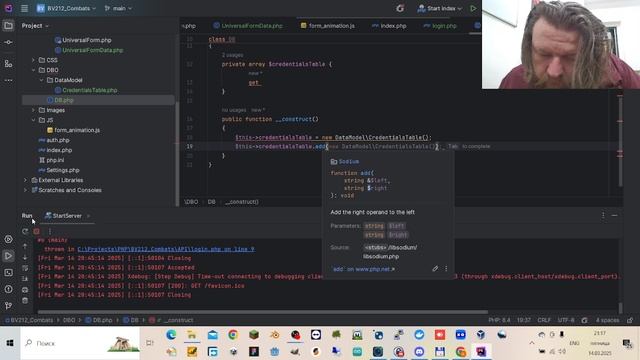The width and height of the screenshot is (640, 360).
Task: Click the green Run button in toolbar
Action: pos(473,8)
